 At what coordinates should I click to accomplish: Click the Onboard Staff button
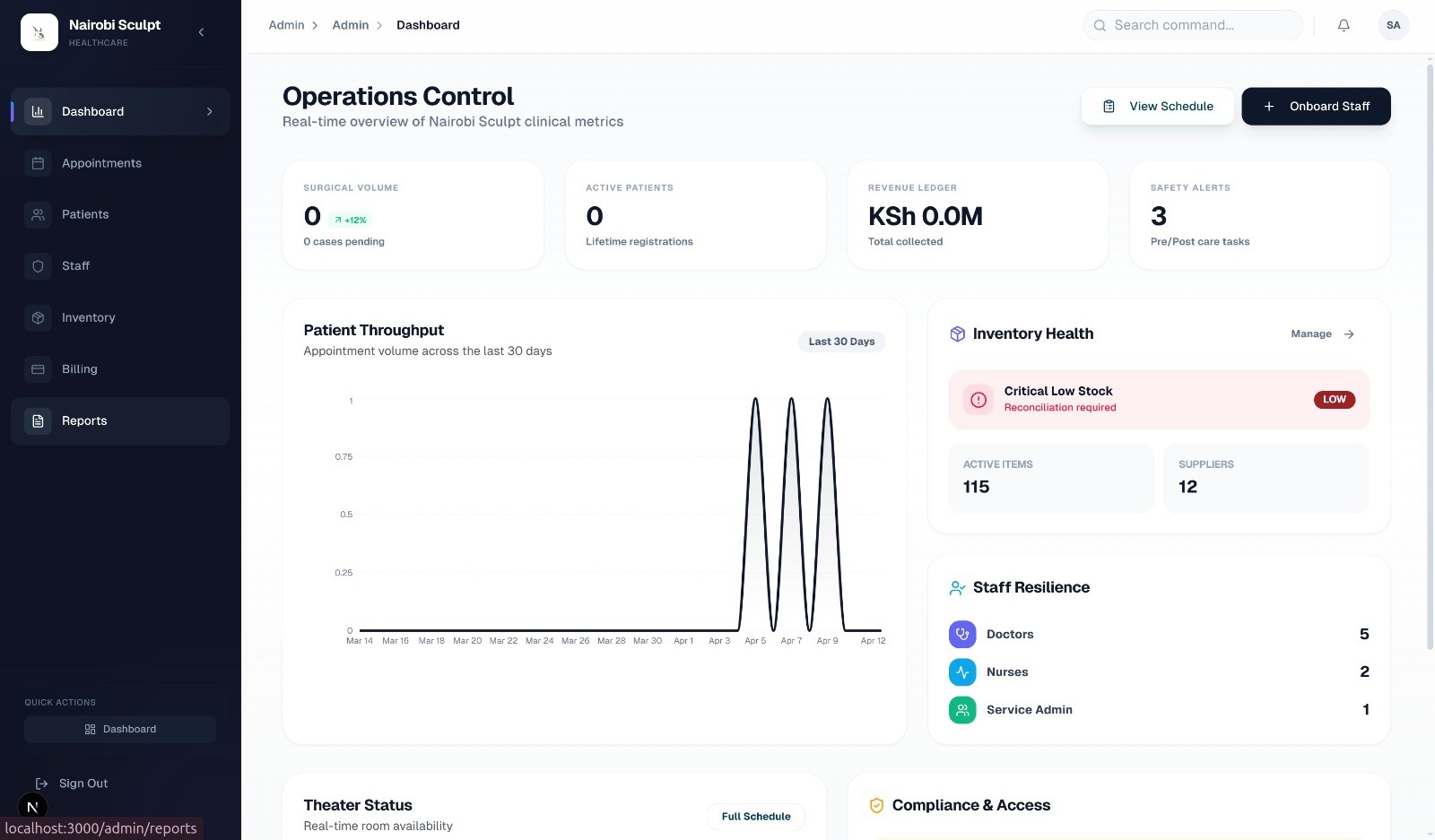[x=1316, y=106]
